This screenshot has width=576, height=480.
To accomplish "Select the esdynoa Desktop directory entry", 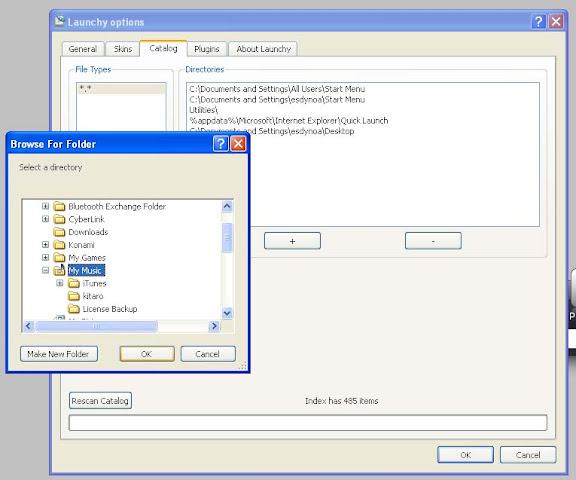I will coord(272,131).
